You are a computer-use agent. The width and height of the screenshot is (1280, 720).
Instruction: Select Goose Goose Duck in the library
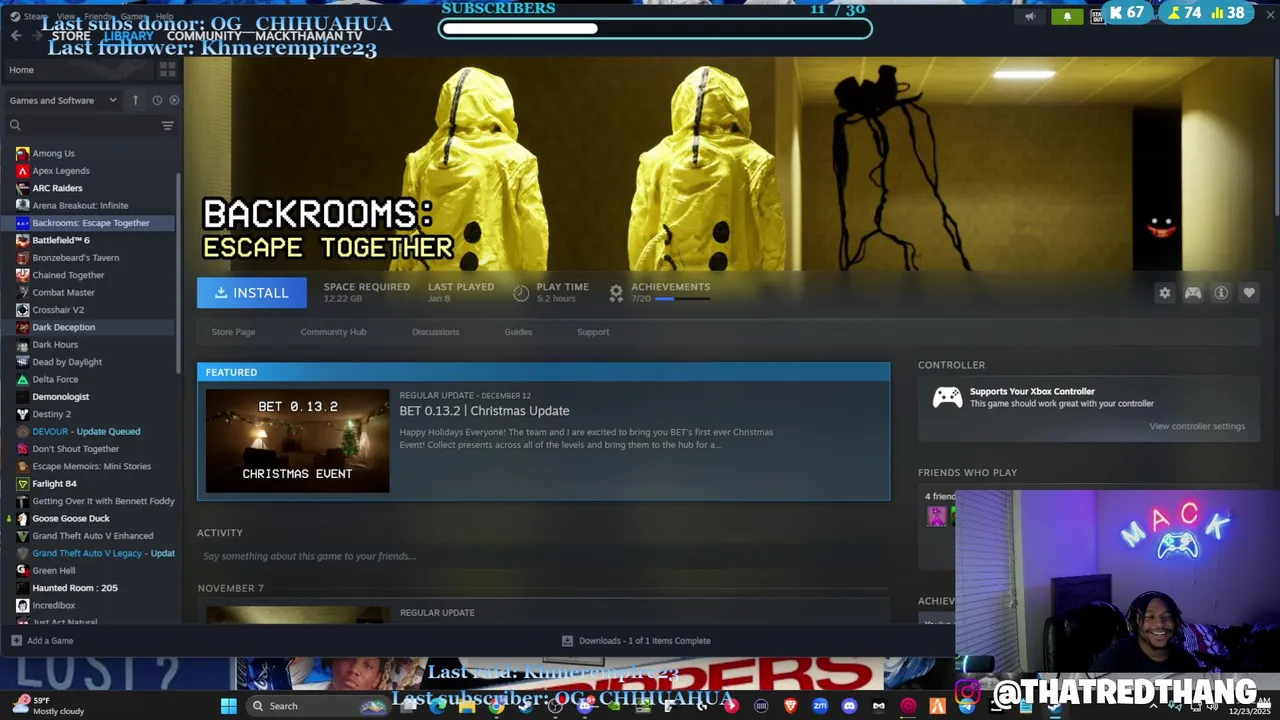point(70,518)
